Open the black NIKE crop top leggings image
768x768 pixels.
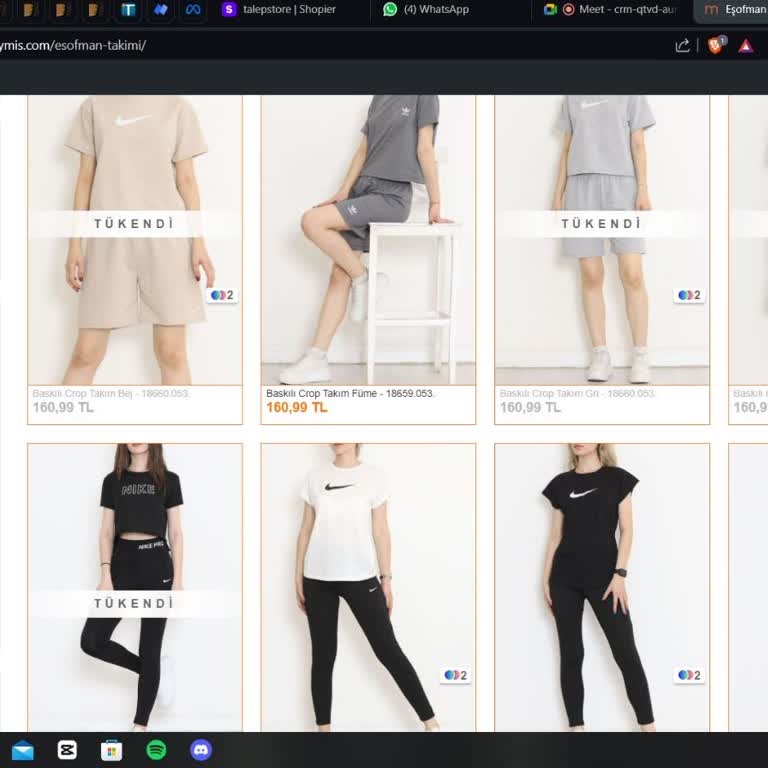point(135,588)
